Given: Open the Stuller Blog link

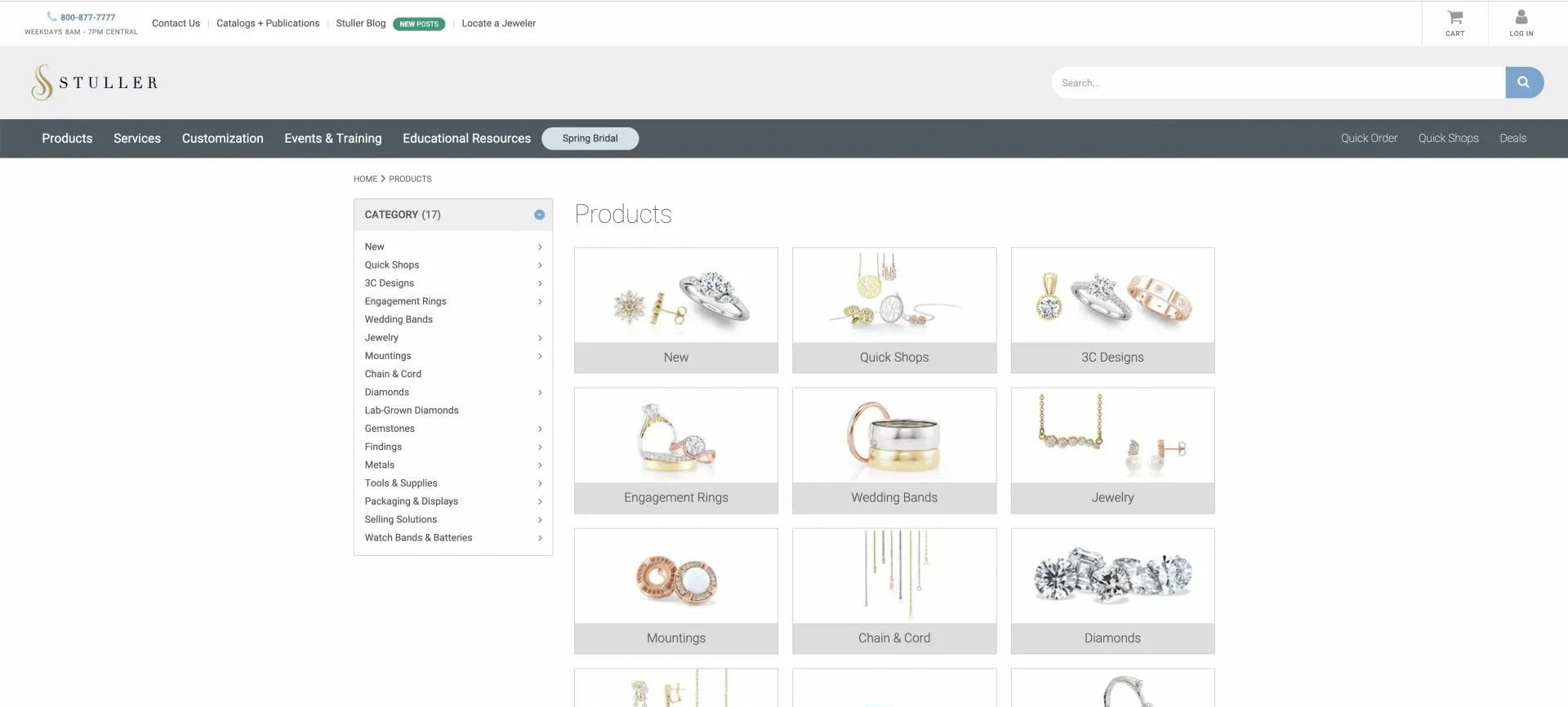Looking at the screenshot, I should coord(360,23).
